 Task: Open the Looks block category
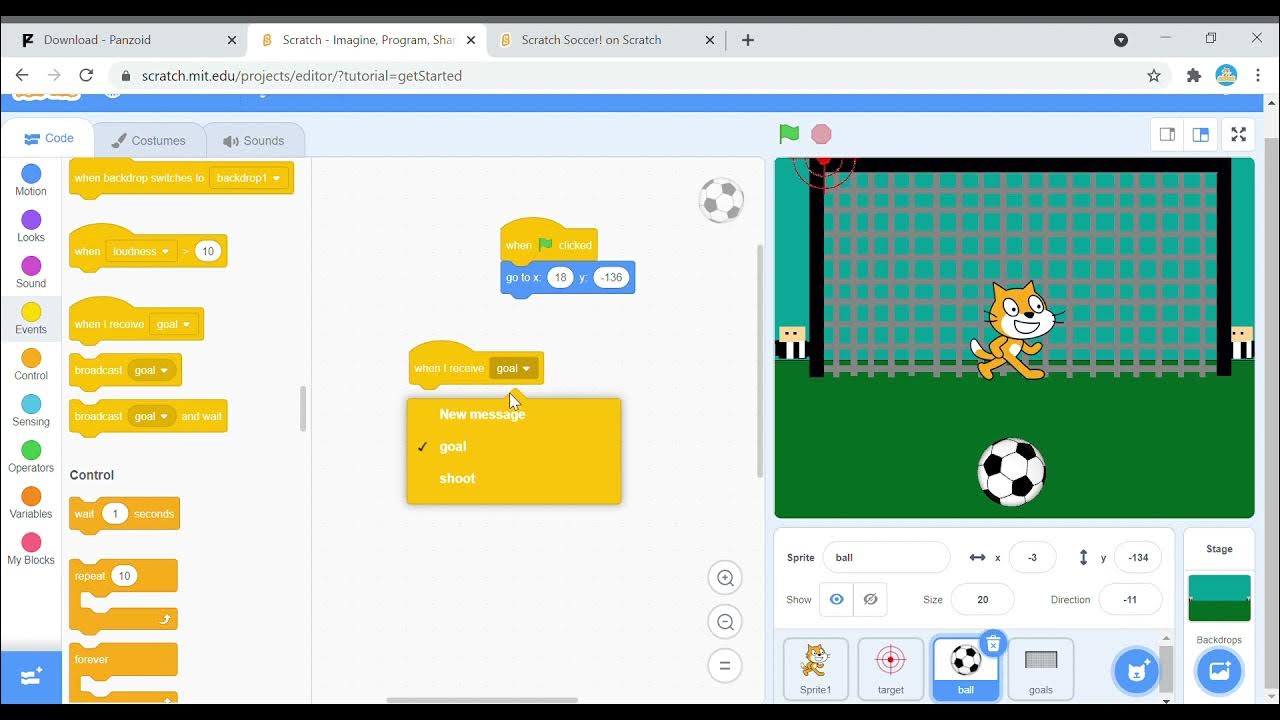tap(31, 227)
